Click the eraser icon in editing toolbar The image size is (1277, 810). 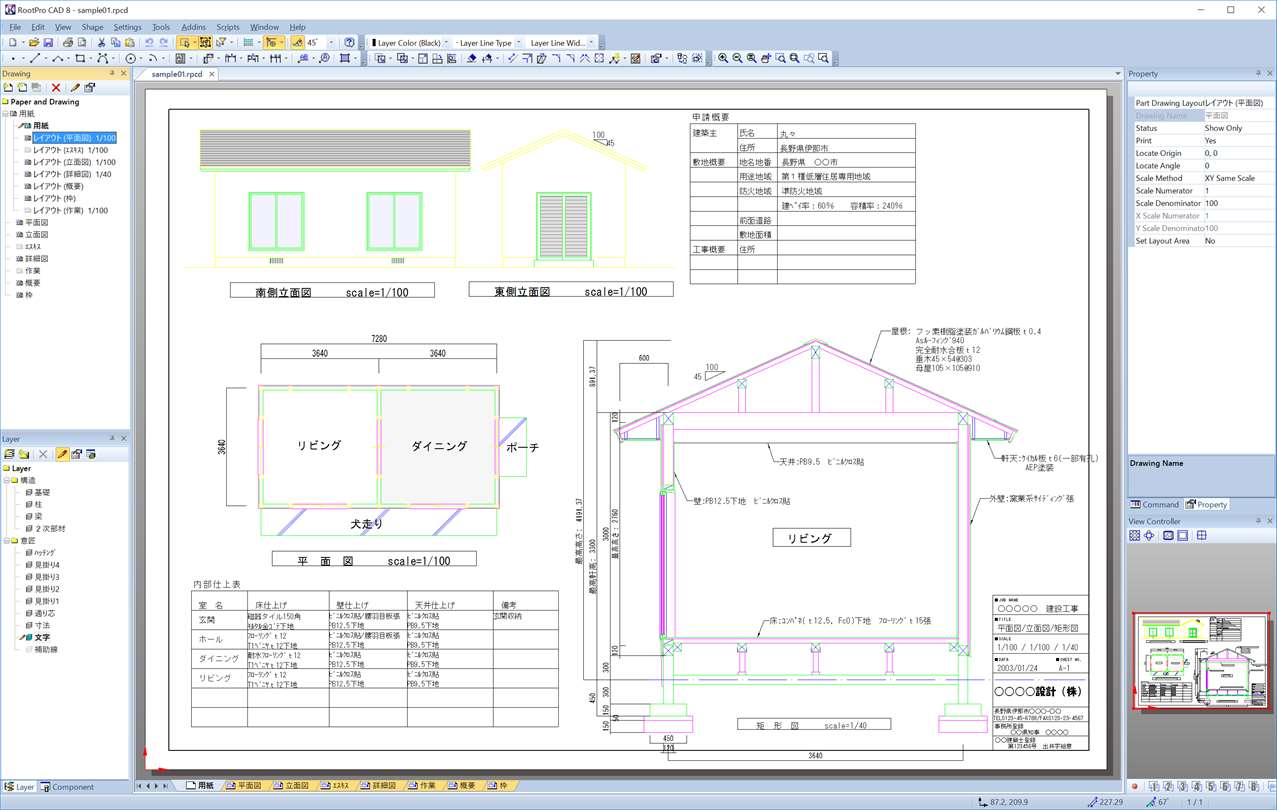click(472, 59)
